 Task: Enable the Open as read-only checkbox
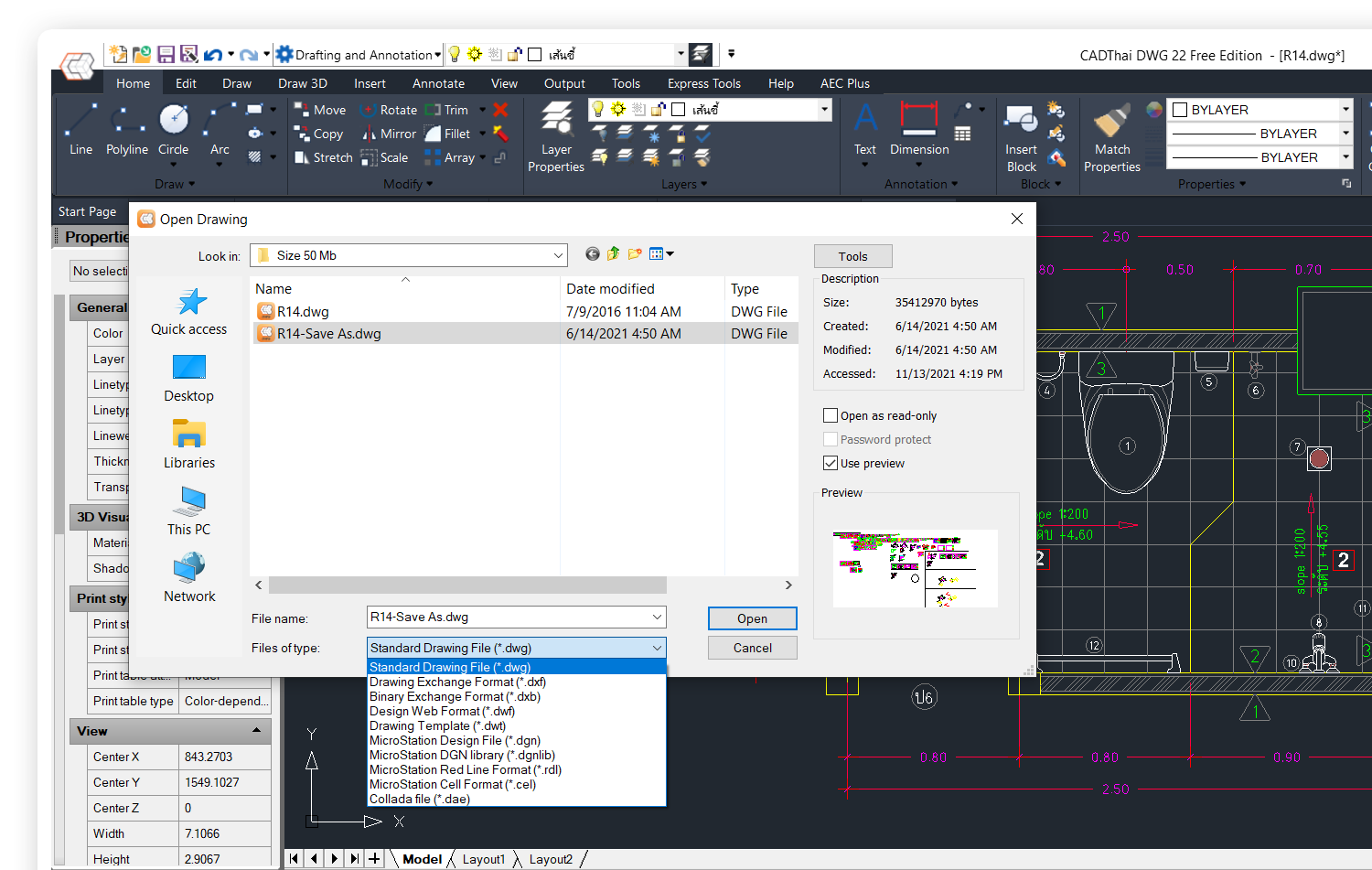(831, 415)
